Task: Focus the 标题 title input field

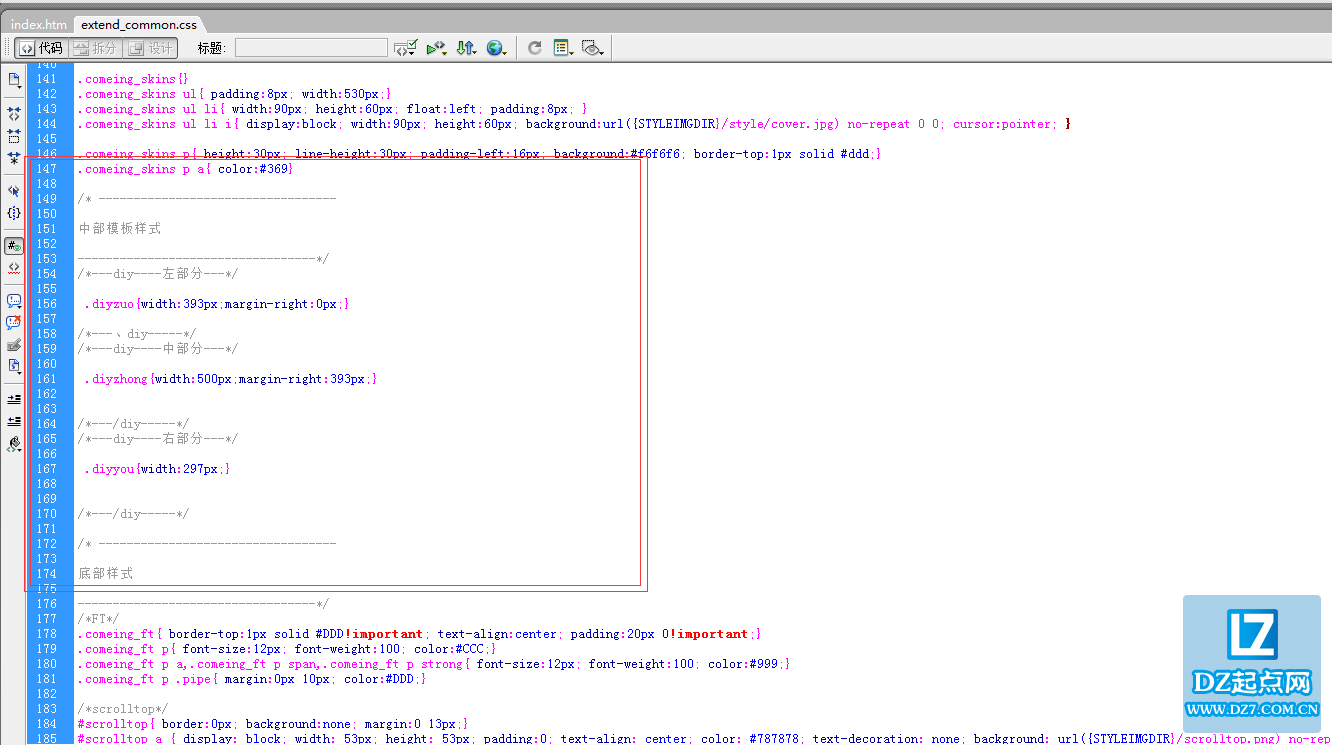Action: click(311, 48)
